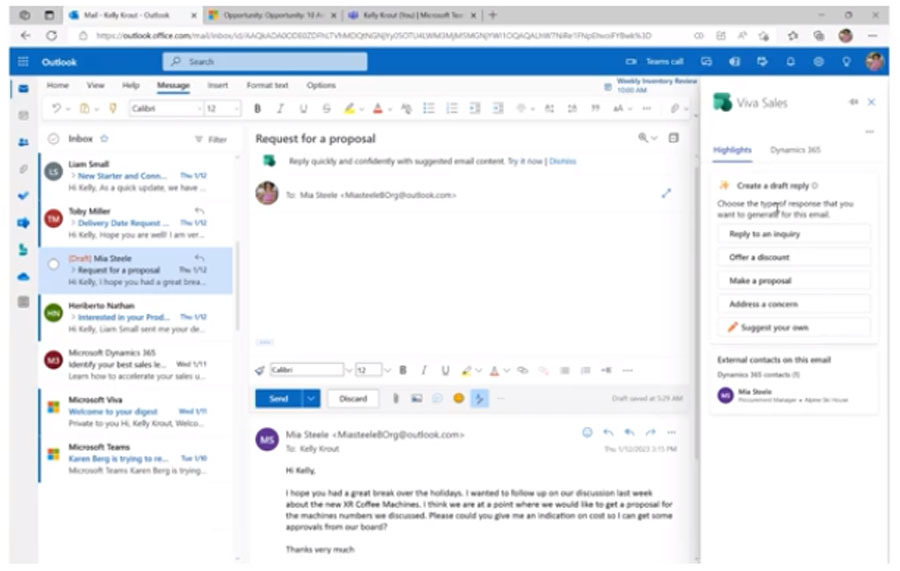
Task: Click the Send button
Action: click(x=278, y=398)
